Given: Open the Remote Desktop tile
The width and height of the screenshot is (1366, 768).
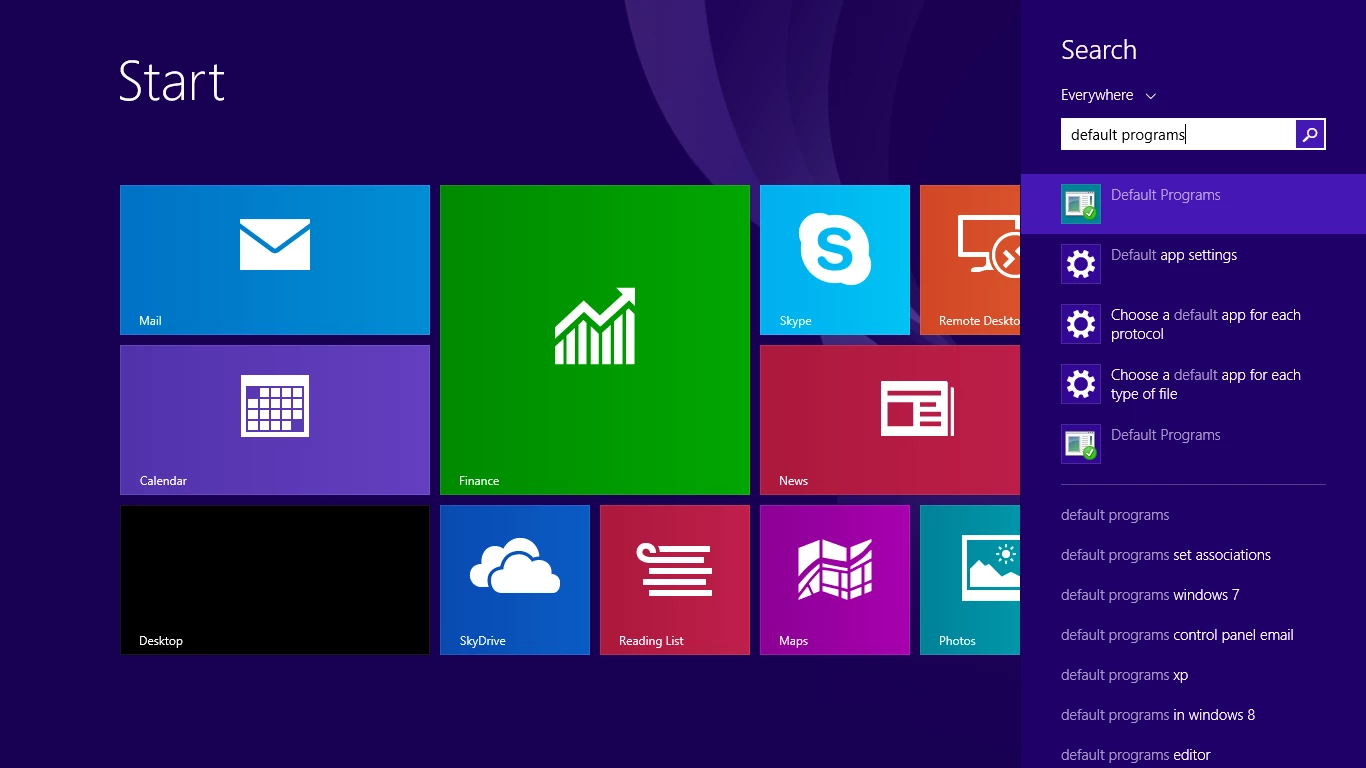Looking at the screenshot, I should [970, 260].
